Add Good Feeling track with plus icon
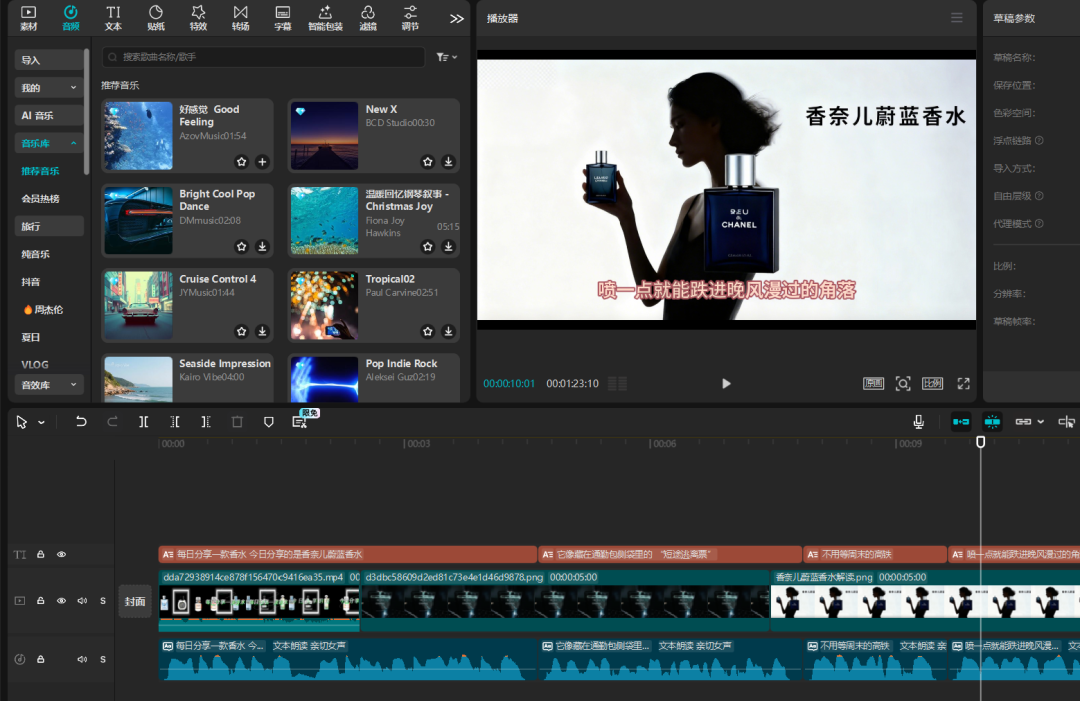Screen dimensions: 1080x701 (x=262, y=161)
